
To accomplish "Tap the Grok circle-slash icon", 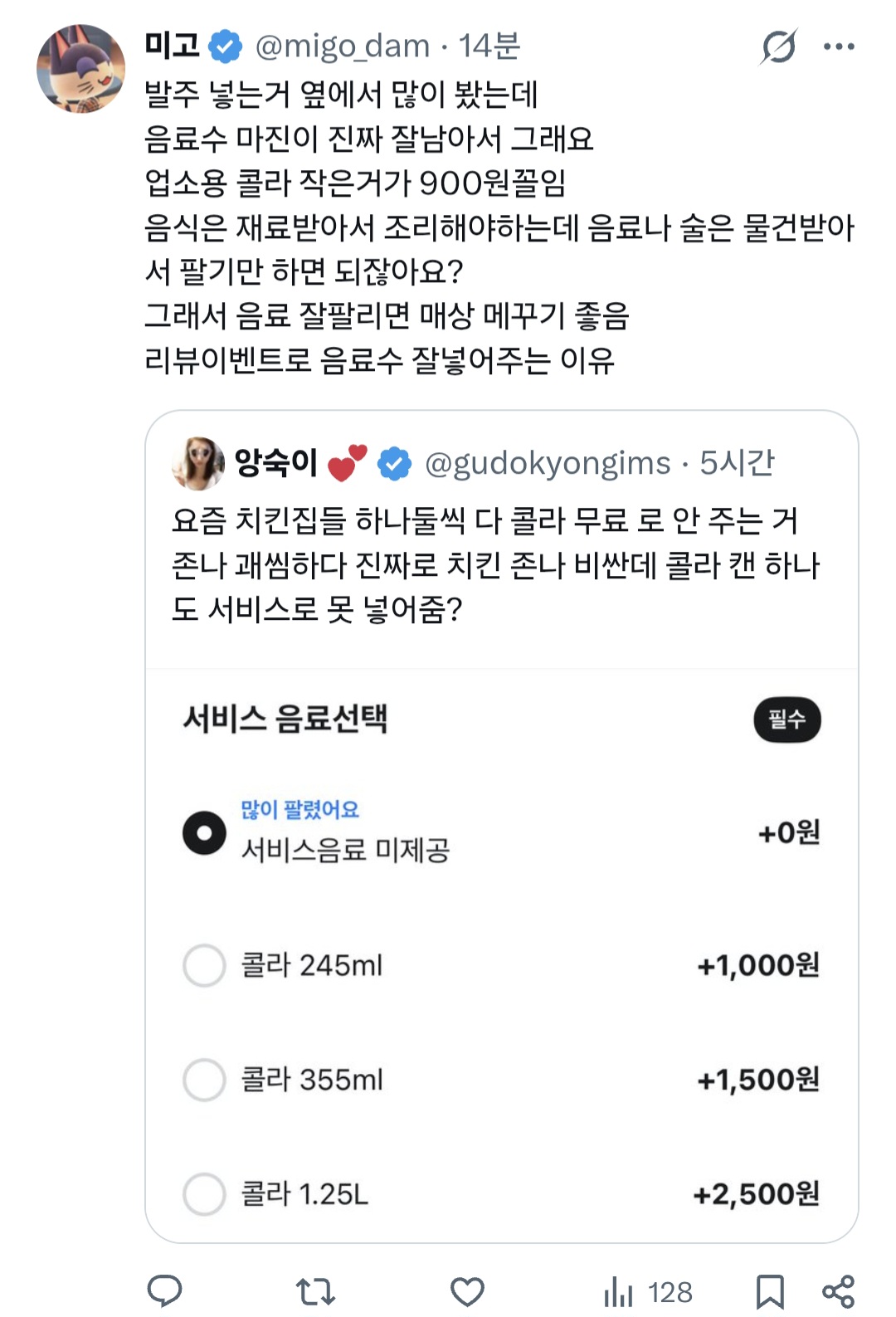I will tap(778, 46).
